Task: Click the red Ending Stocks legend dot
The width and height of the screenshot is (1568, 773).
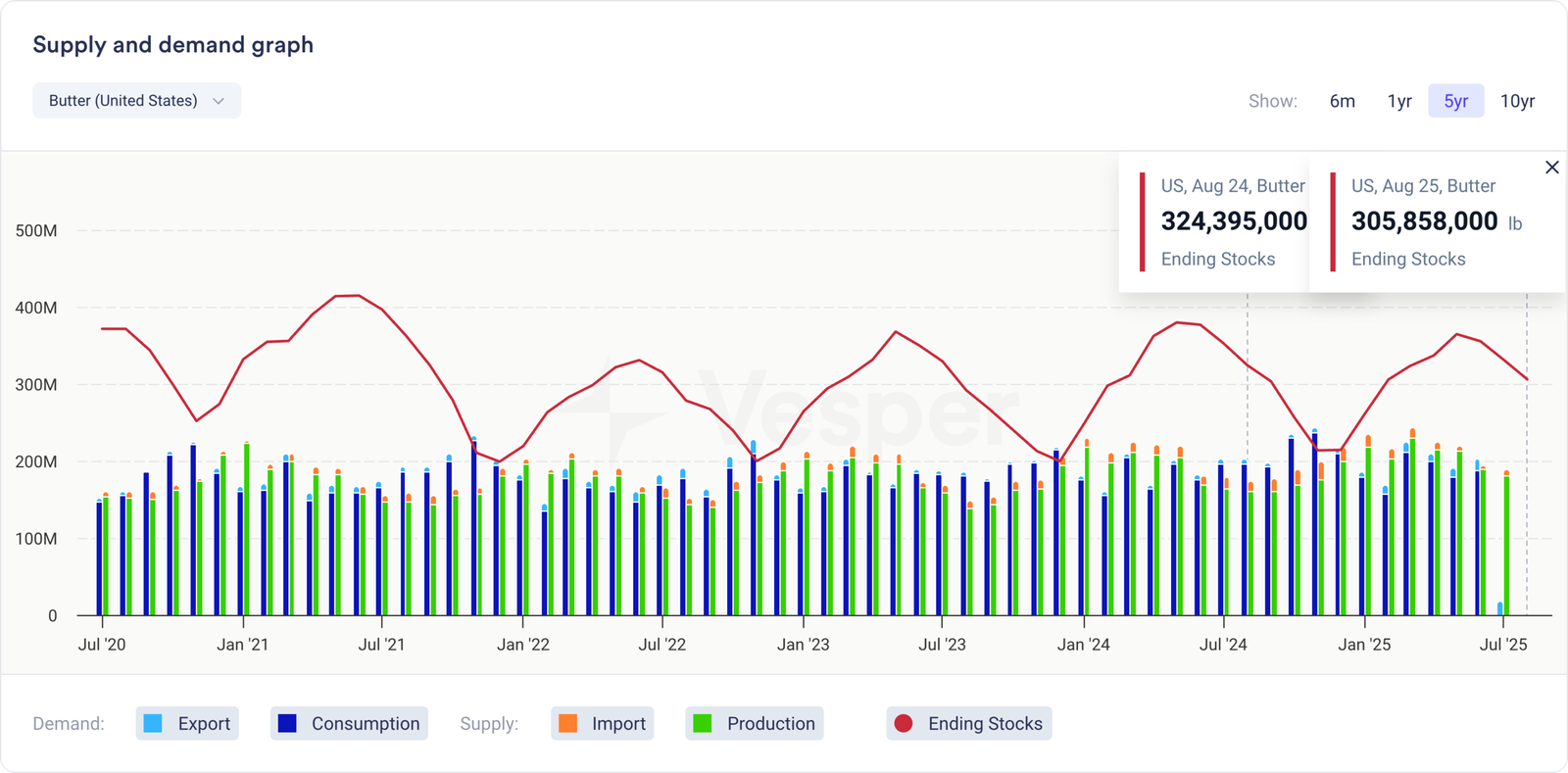Action: click(904, 723)
